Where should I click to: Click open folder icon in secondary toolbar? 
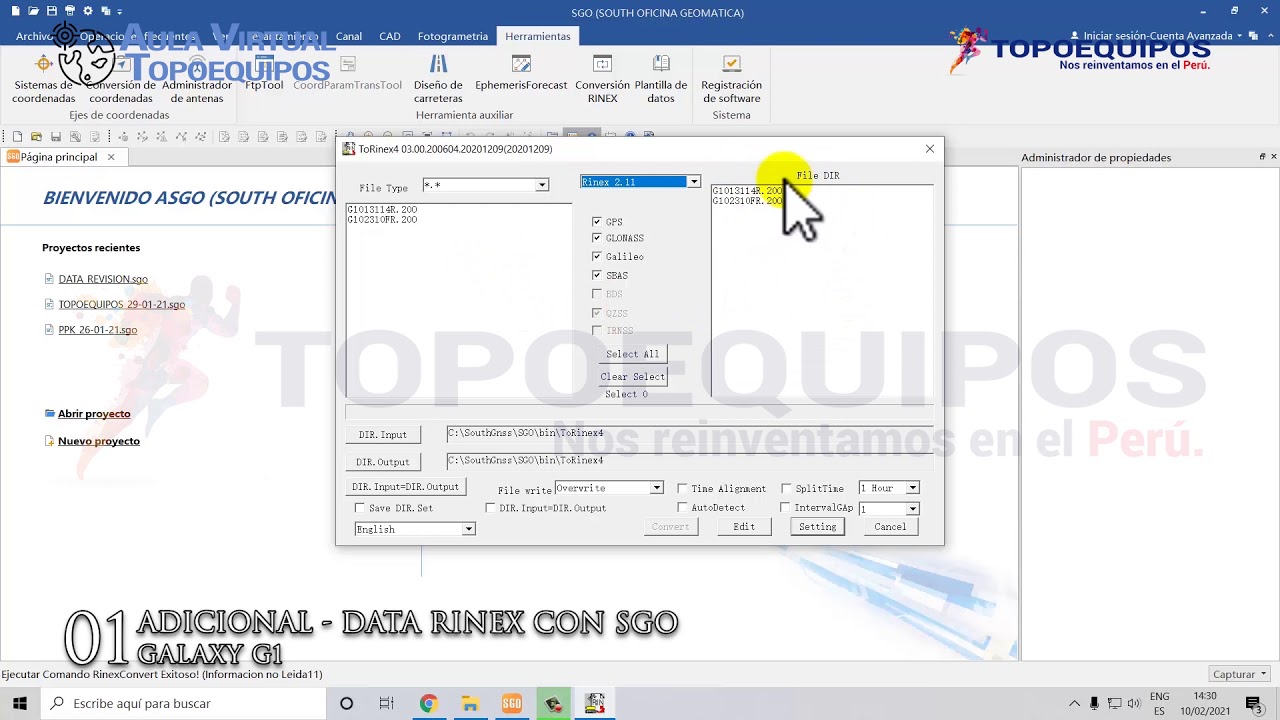36,137
